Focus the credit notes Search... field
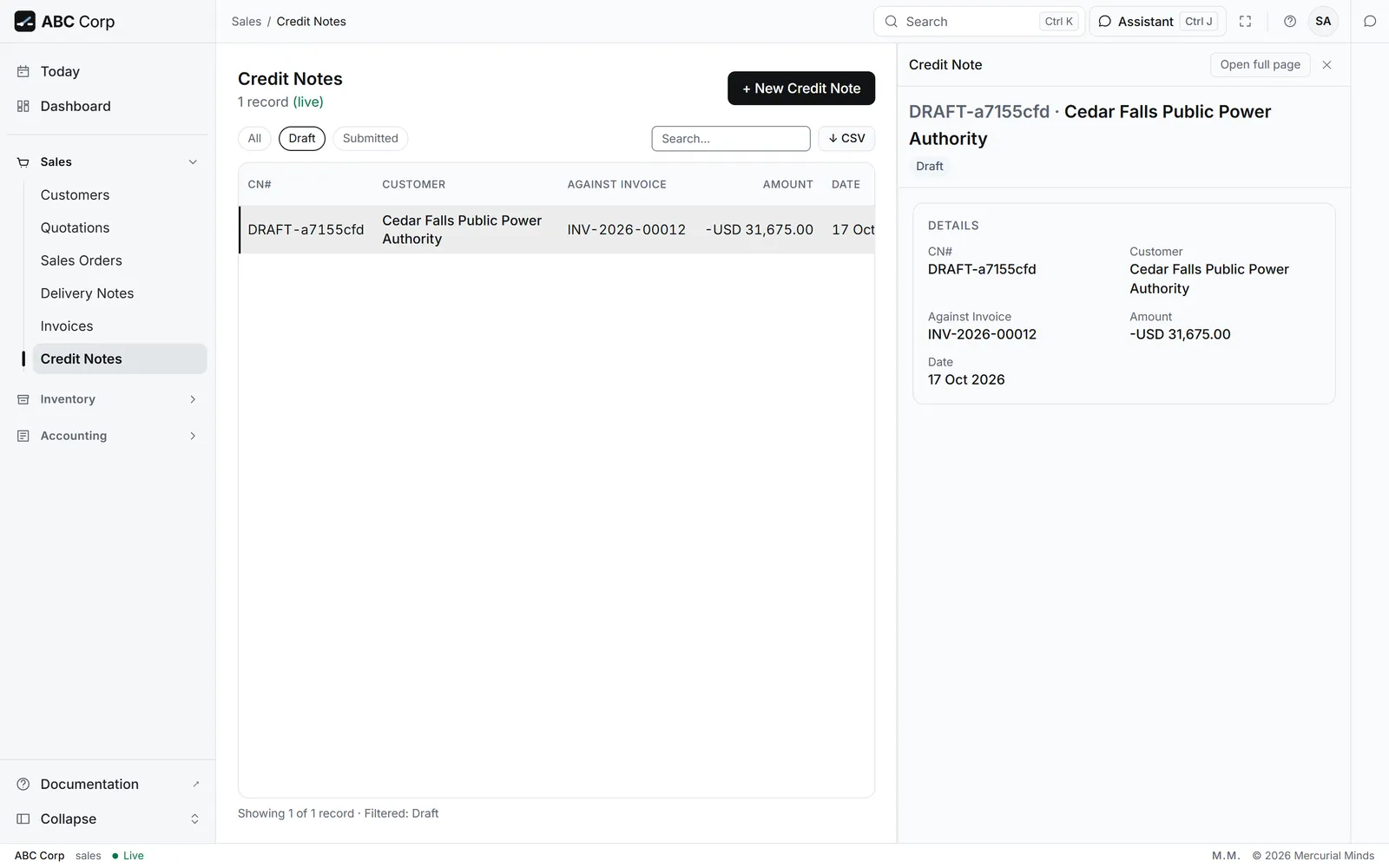This screenshot has height=868, width=1389. coord(731,139)
